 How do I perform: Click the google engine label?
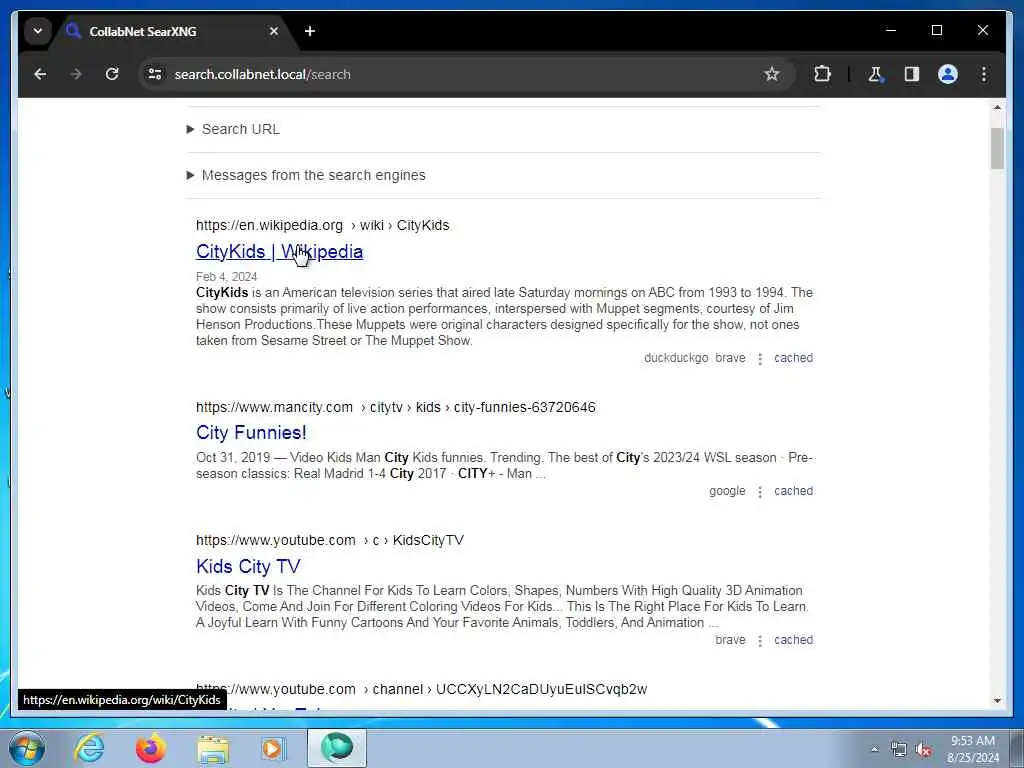point(727,491)
